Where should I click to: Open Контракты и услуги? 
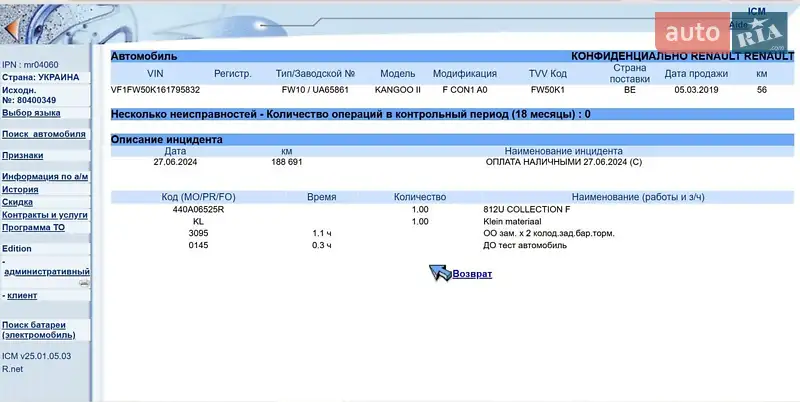(45, 215)
